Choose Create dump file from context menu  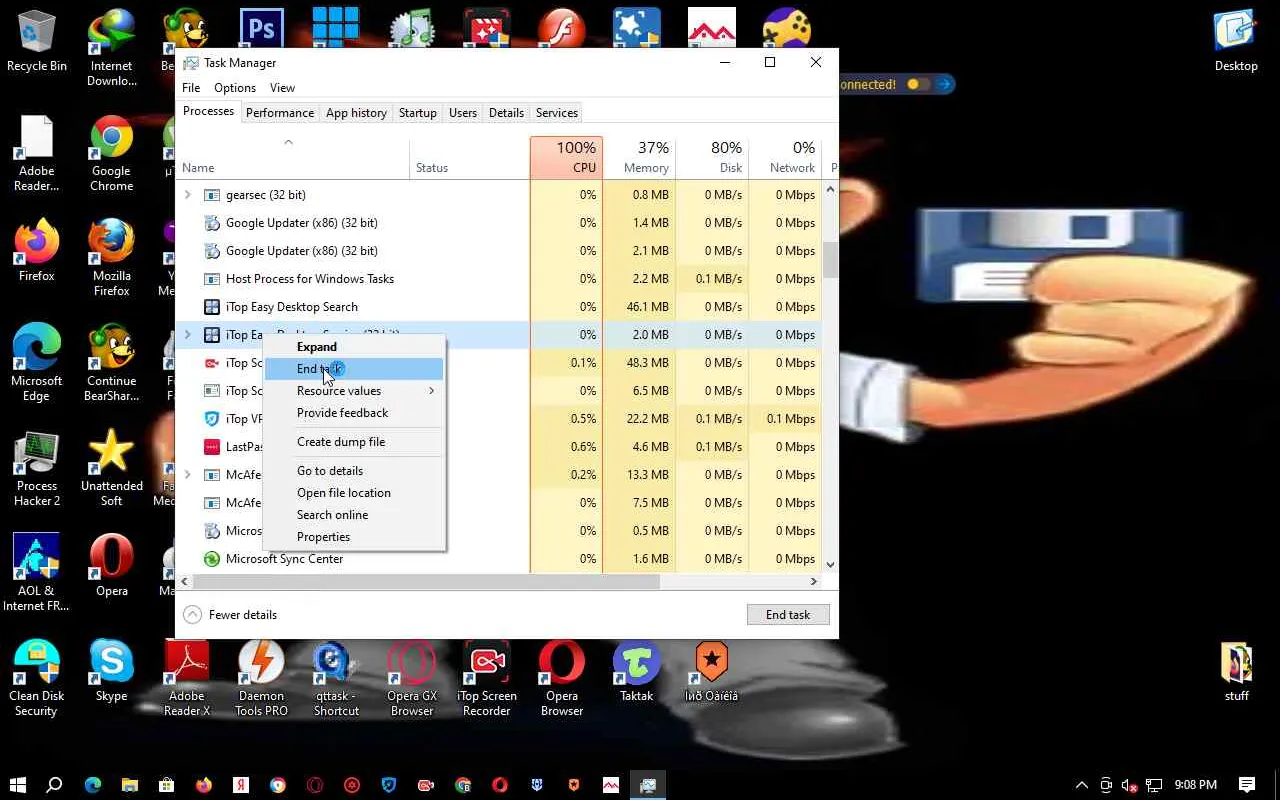coord(354,442)
